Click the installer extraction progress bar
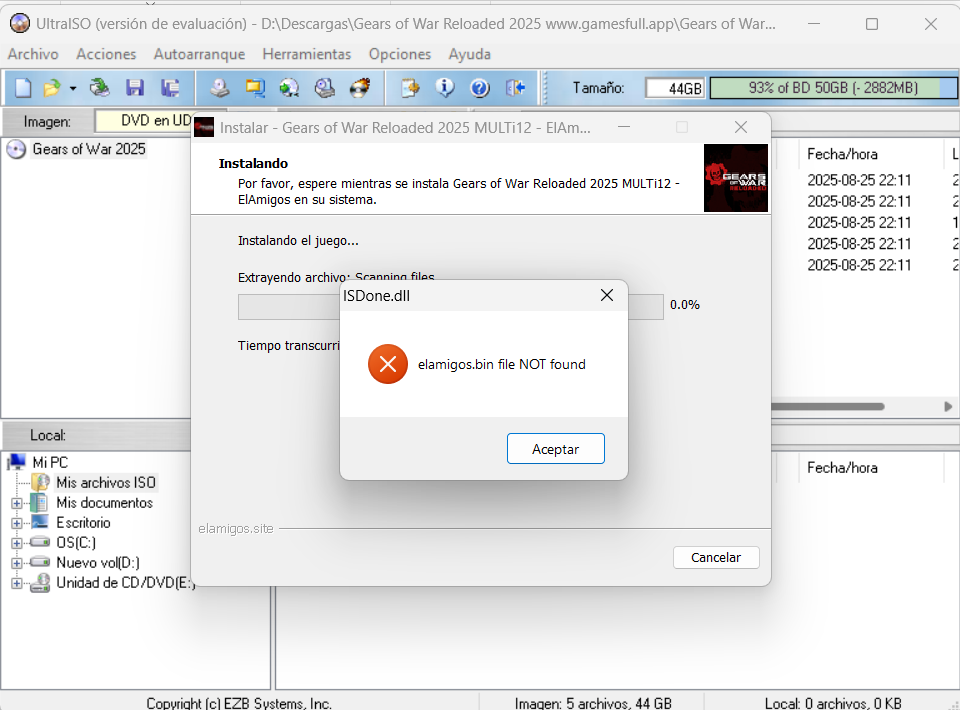This screenshot has height=710, width=960. point(451,307)
